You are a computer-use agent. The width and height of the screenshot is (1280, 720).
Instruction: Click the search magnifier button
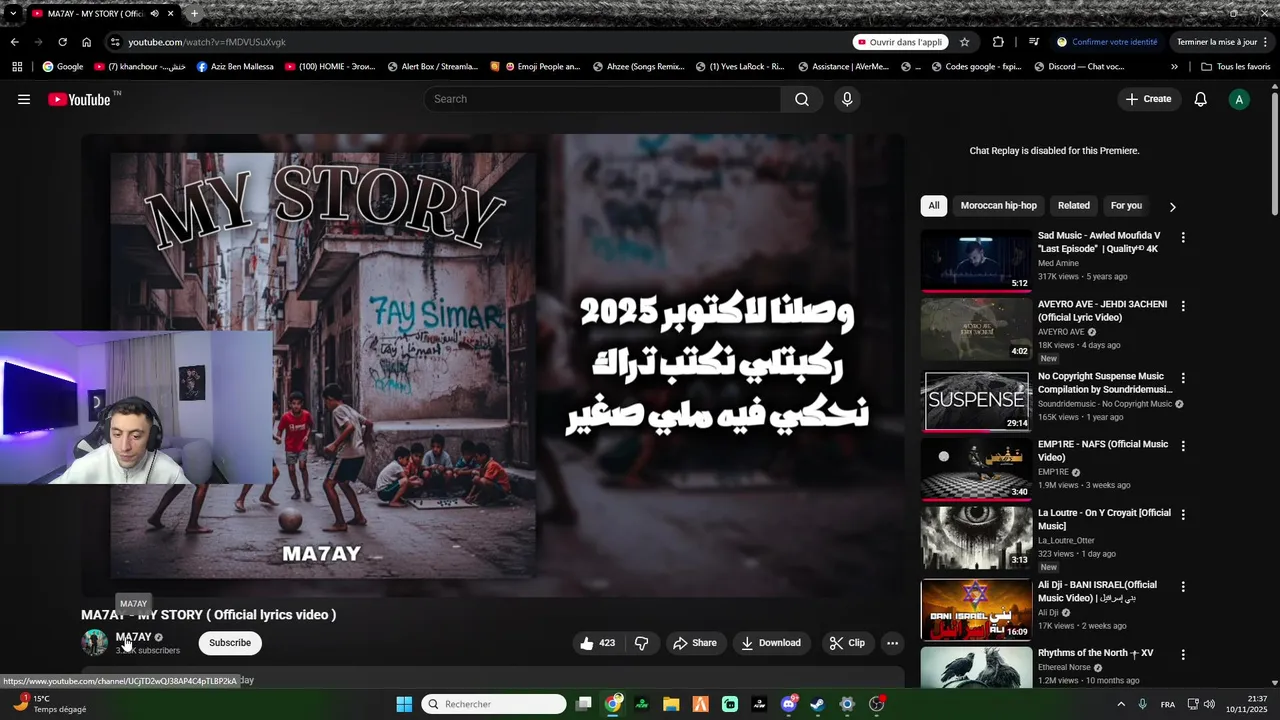tap(802, 99)
